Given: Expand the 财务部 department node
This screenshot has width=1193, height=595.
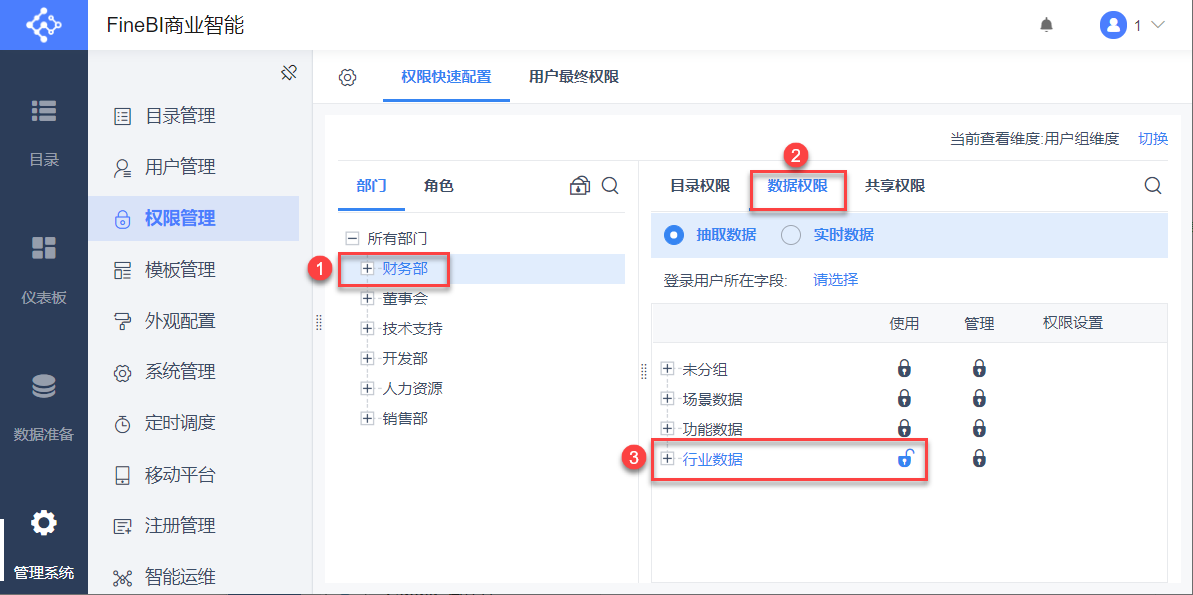Looking at the screenshot, I should tap(367, 268).
